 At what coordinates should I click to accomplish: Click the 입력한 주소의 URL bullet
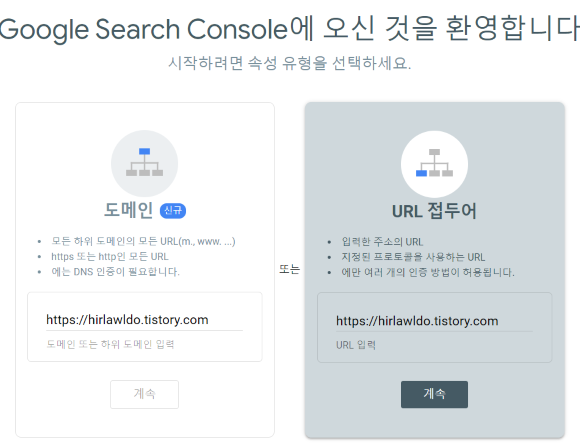coord(382,242)
